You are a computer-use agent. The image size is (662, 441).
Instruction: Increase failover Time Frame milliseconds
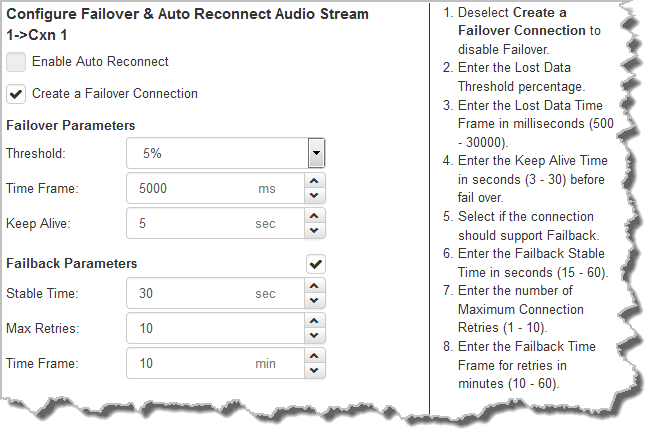(x=316, y=182)
